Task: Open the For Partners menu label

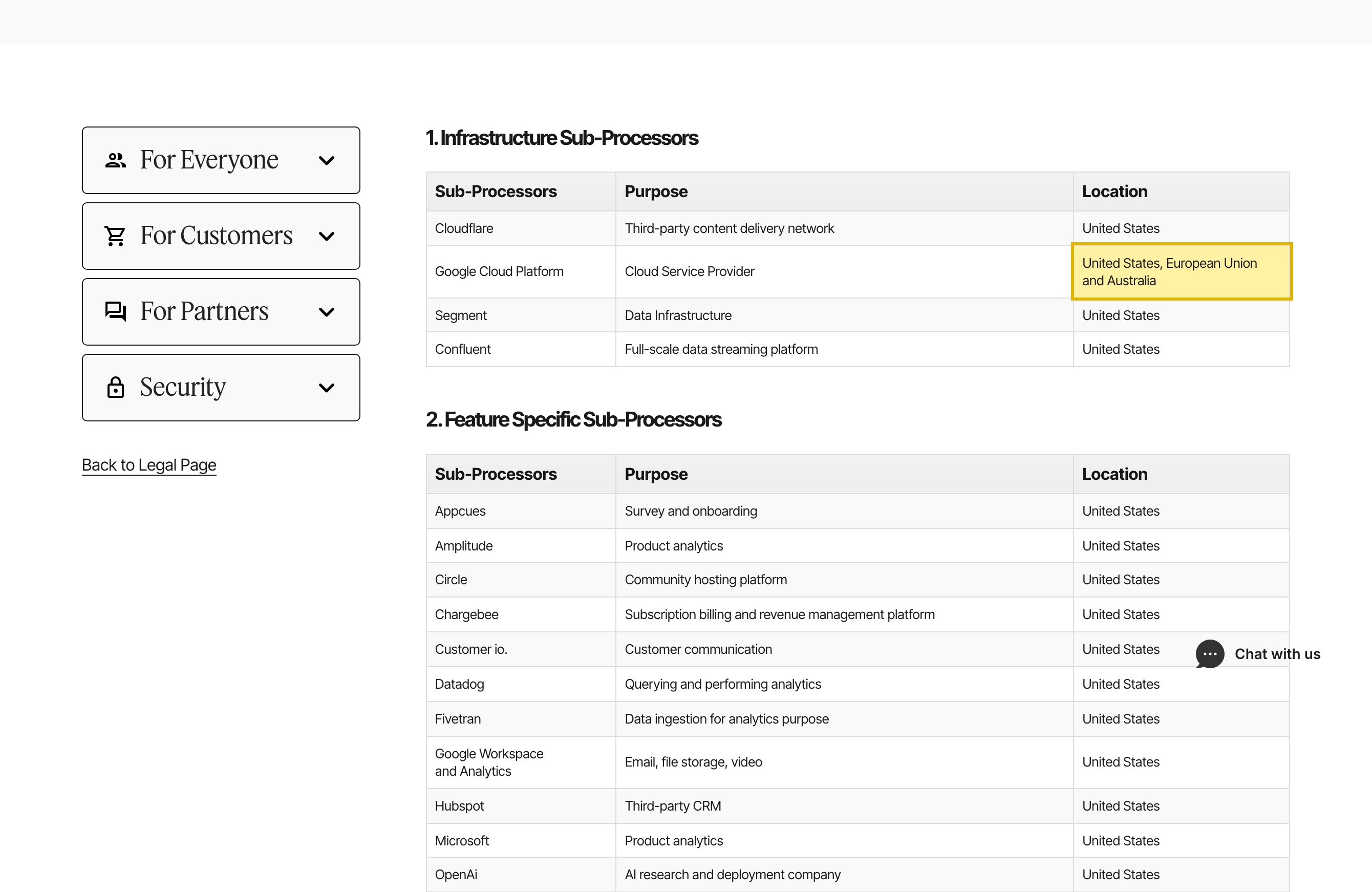Action: click(x=204, y=311)
